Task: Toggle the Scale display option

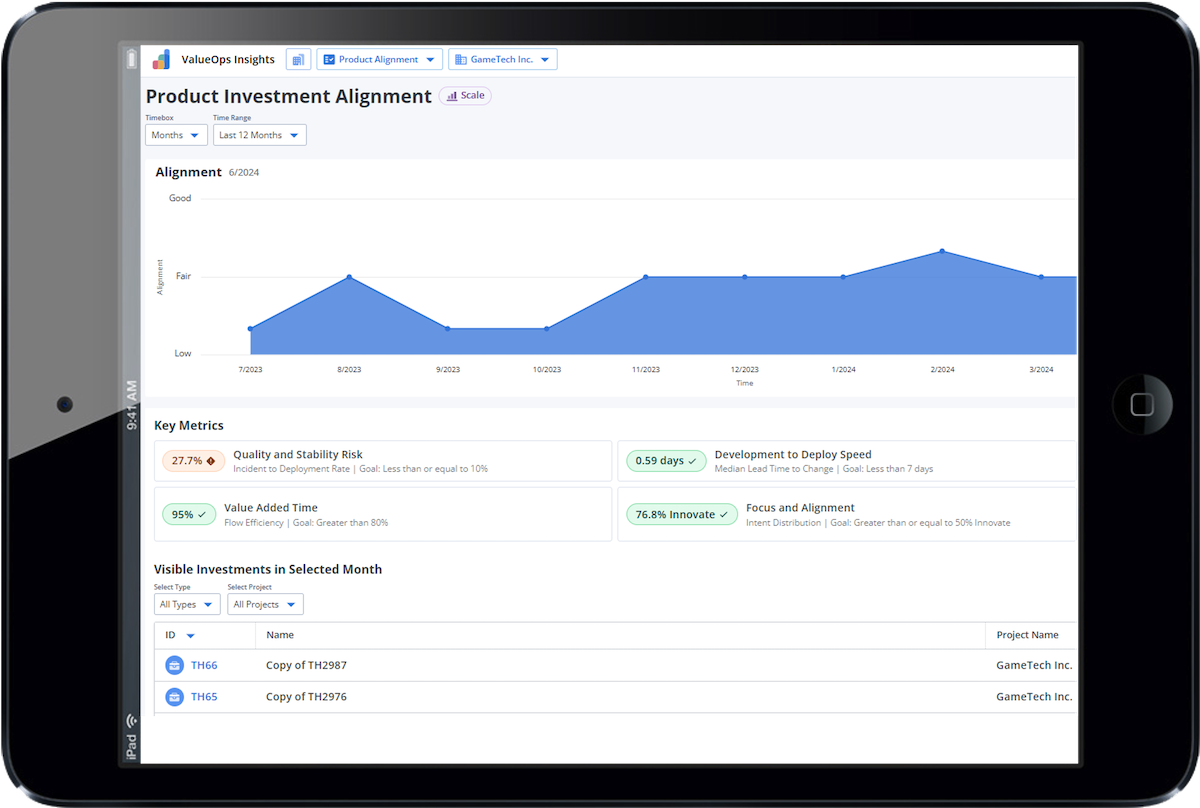Action: pyautogui.click(x=465, y=95)
